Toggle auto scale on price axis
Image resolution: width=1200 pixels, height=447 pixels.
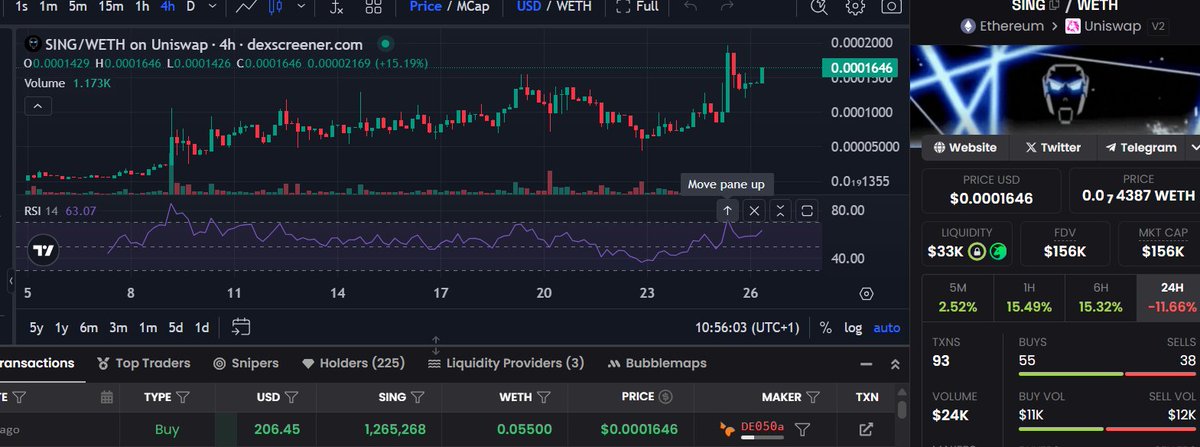pyautogui.click(x=887, y=327)
